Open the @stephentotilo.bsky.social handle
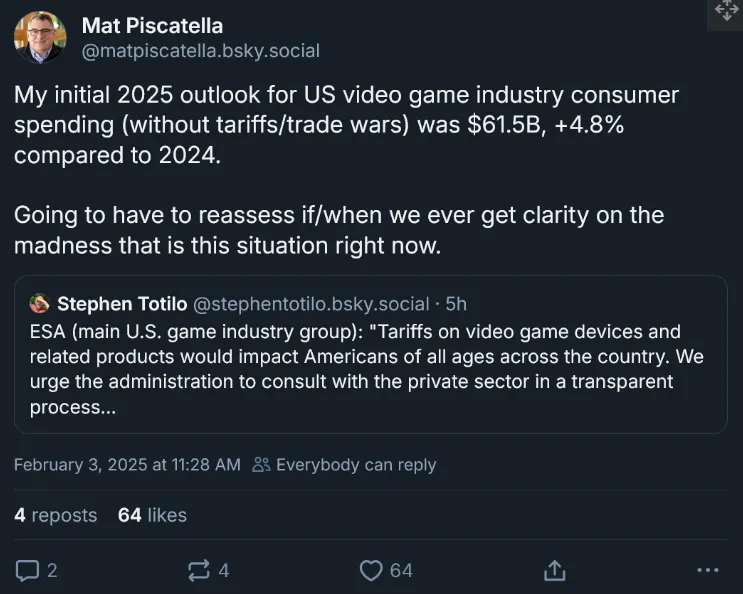The image size is (743, 594). (309, 303)
